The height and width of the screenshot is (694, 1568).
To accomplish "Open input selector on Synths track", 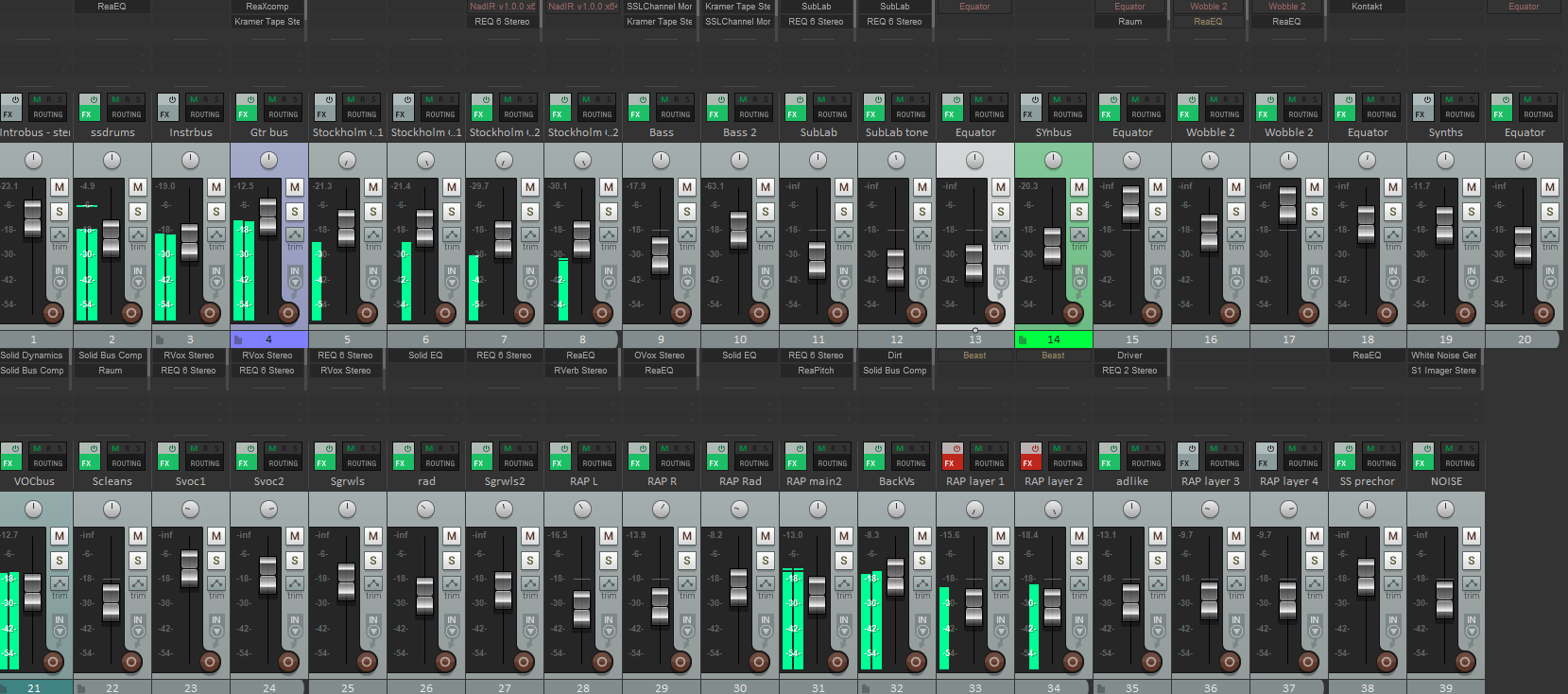I will (x=1472, y=276).
